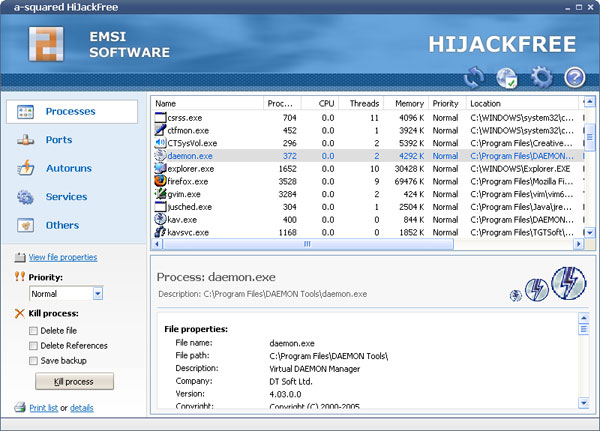The height and width of the screenshot is (431, 600).
Task: Click the gvim.exe process icon
Action: 160,194
